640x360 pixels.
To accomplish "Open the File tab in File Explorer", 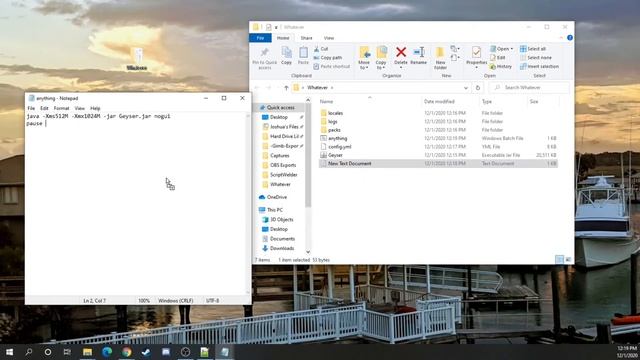I will point(260,38).
